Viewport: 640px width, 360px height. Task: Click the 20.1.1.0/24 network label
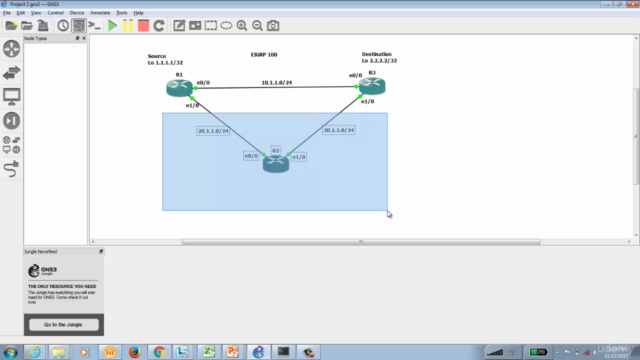tap(213, 131)
